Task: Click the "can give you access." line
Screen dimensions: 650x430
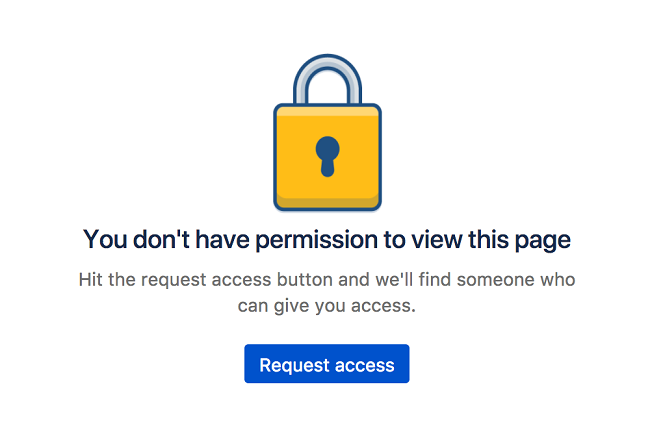Action: point(326,306)
